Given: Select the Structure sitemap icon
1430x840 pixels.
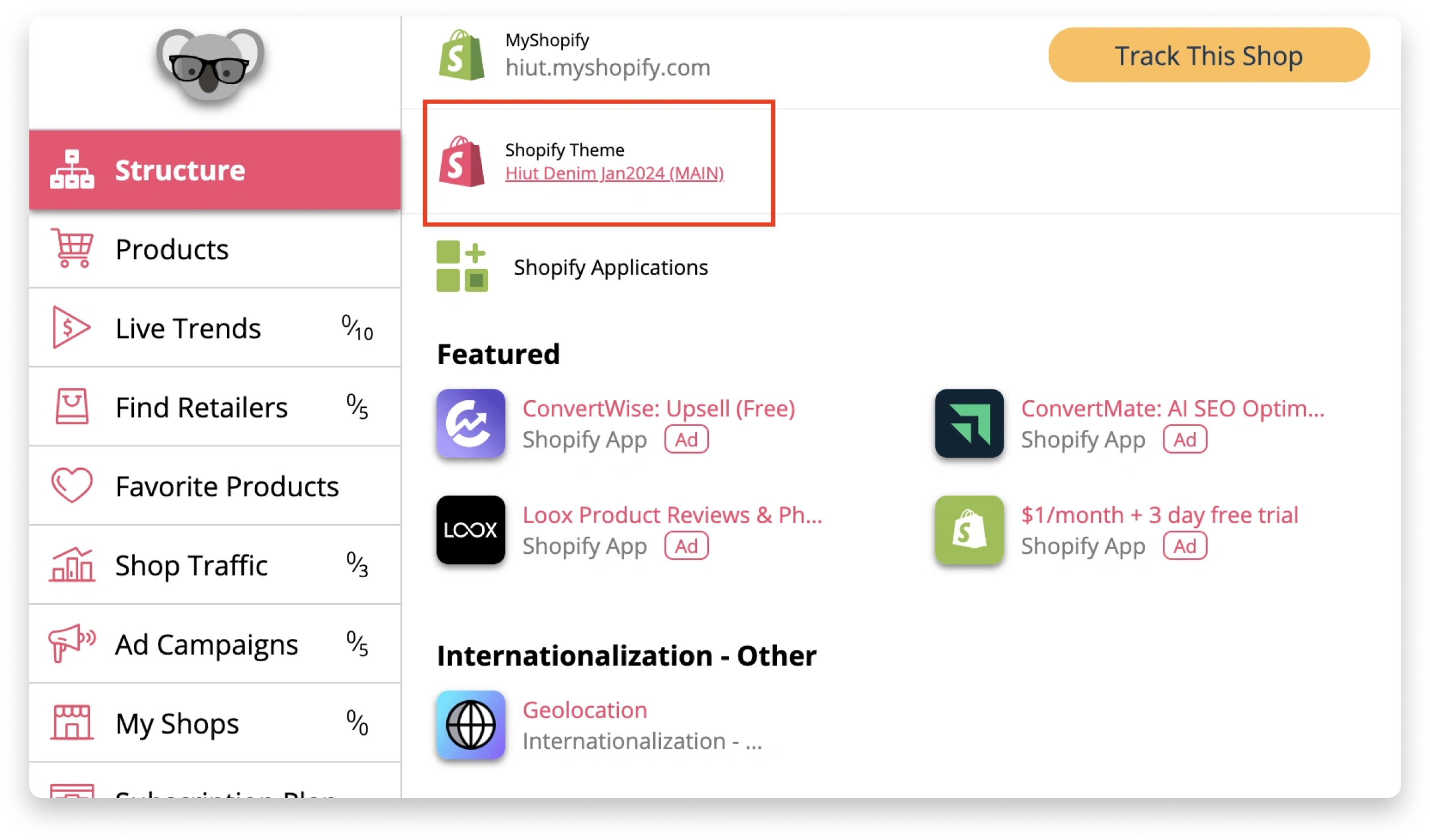Looking at the screenshot, I should click(71, 170).
